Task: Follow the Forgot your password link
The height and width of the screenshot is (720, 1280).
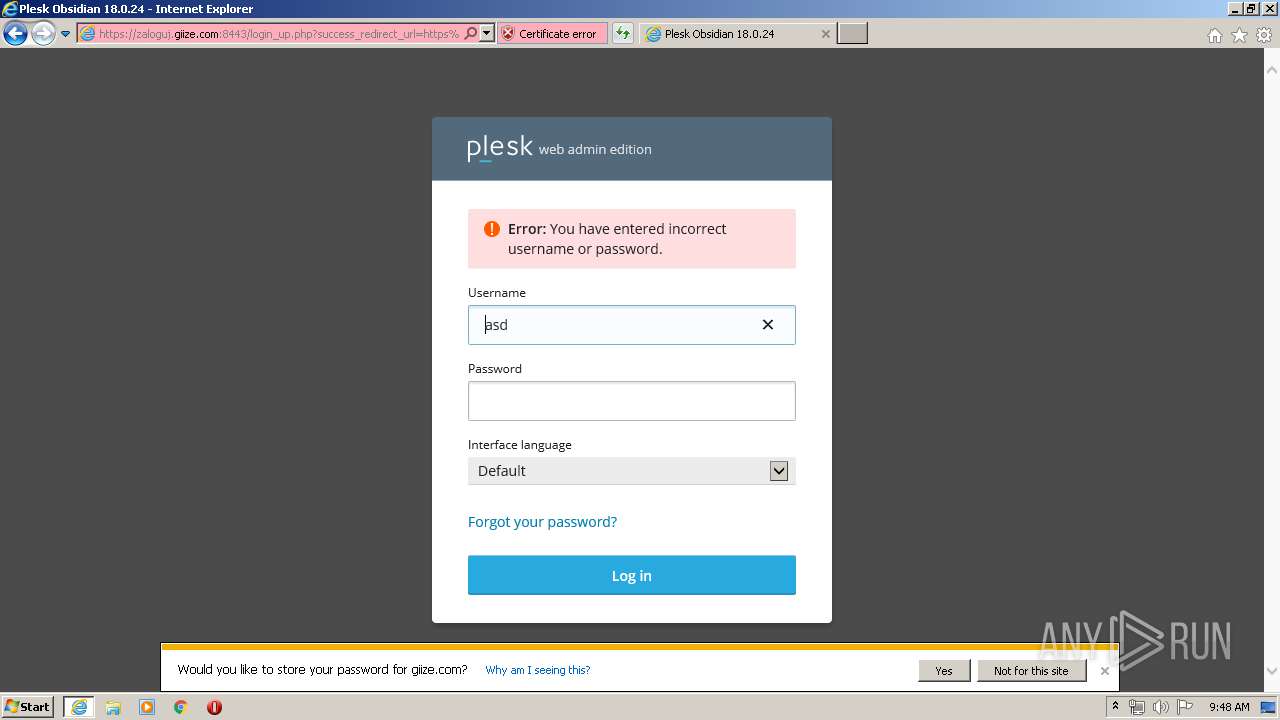Action: pyautogui.click(x=542, y=522)
